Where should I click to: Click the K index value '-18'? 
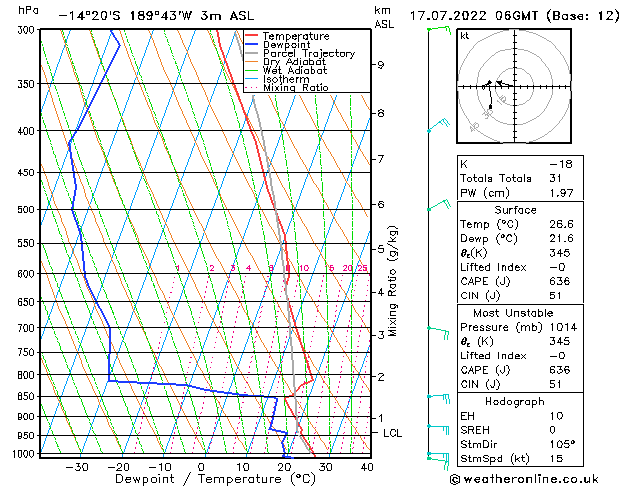tap(561, 164)
